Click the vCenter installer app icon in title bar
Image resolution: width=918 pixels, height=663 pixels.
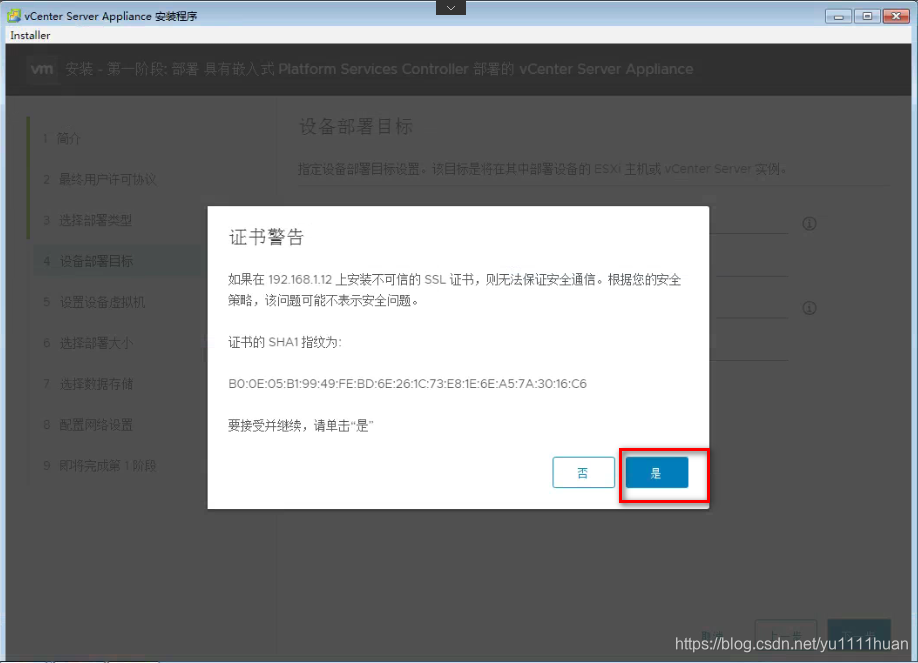(x=13, y=16)
